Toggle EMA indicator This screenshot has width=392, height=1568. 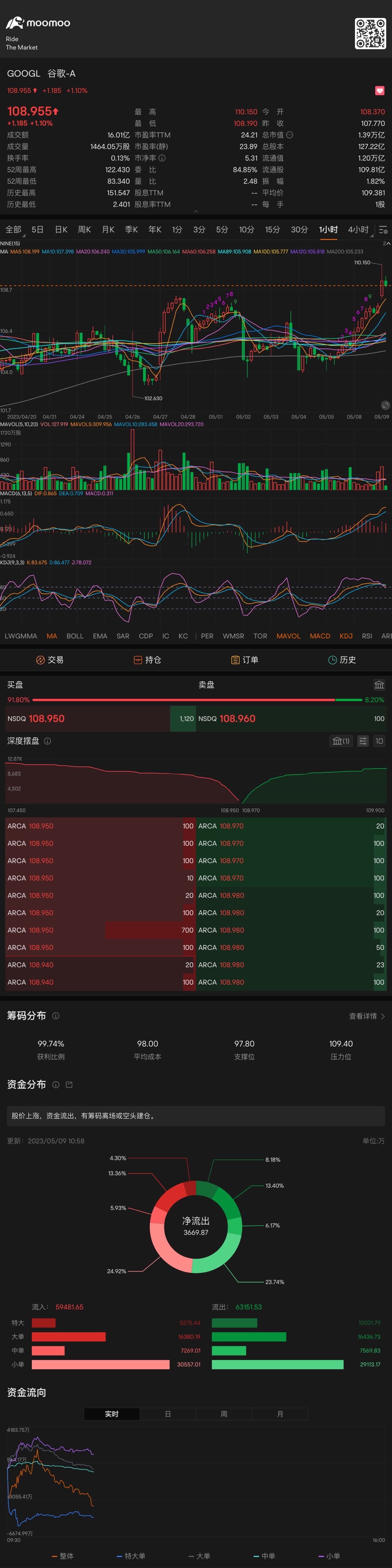pyautogui.click(x=100, y=636)
